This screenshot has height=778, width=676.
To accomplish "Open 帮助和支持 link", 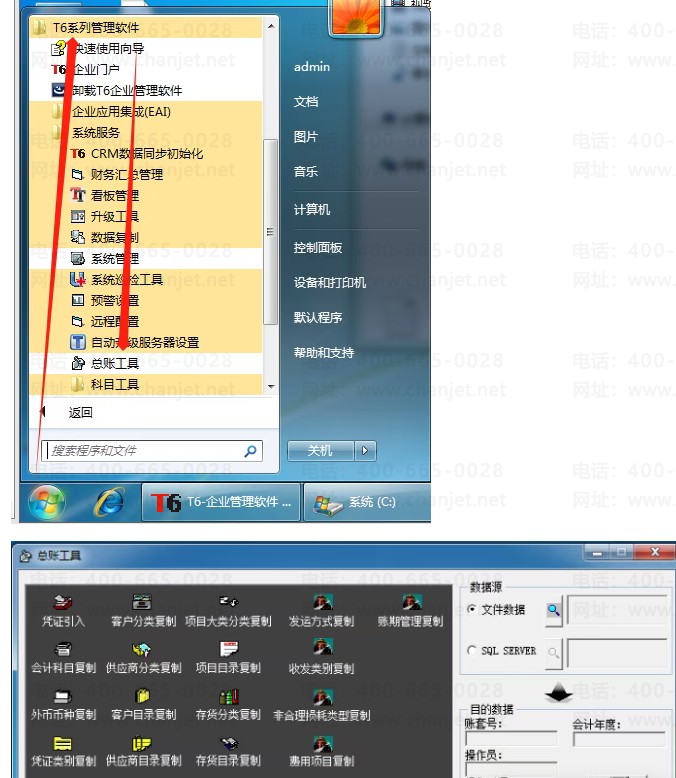I will (x=324, y=353).
